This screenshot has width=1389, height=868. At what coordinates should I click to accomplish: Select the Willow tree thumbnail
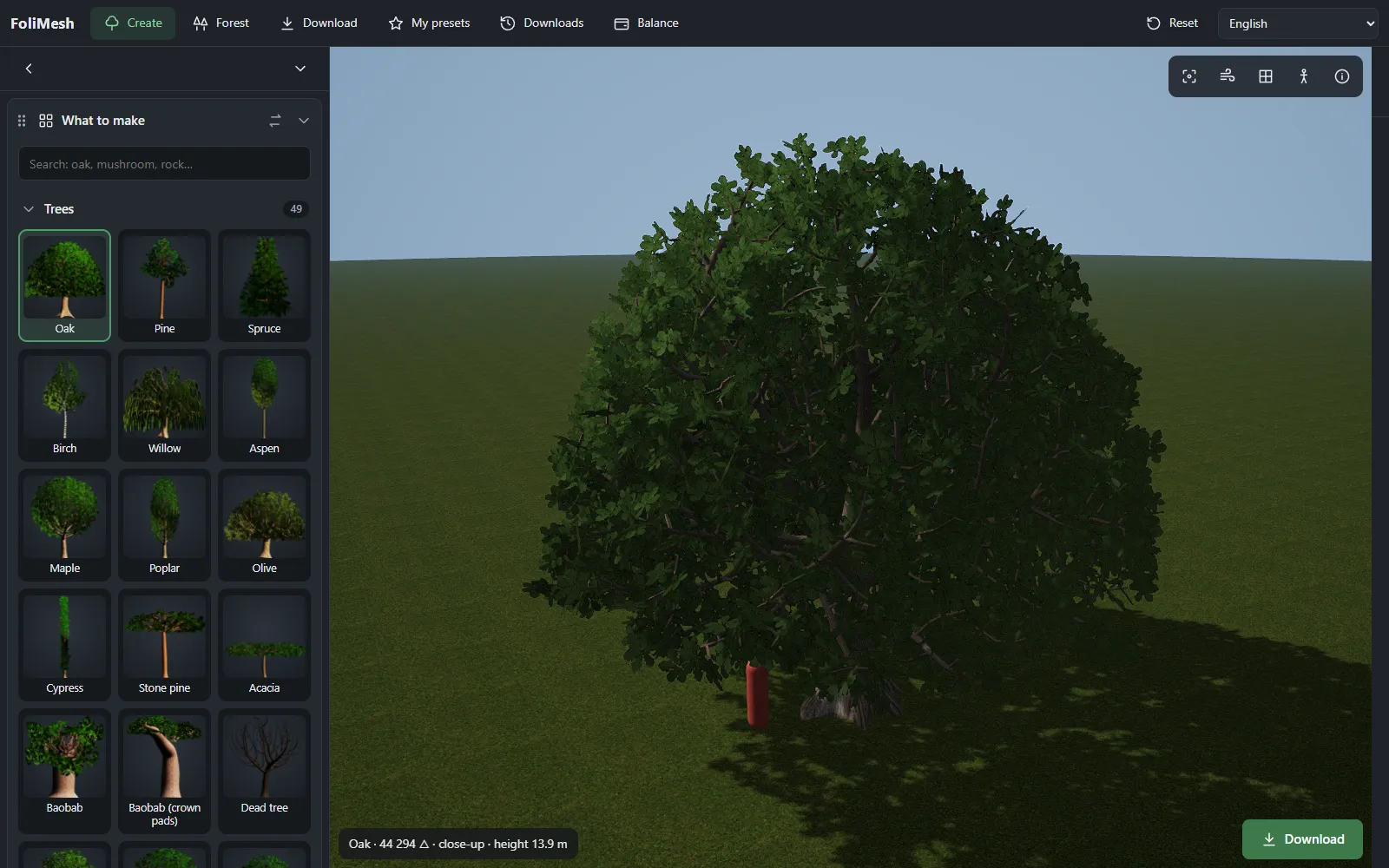(165, 405)
